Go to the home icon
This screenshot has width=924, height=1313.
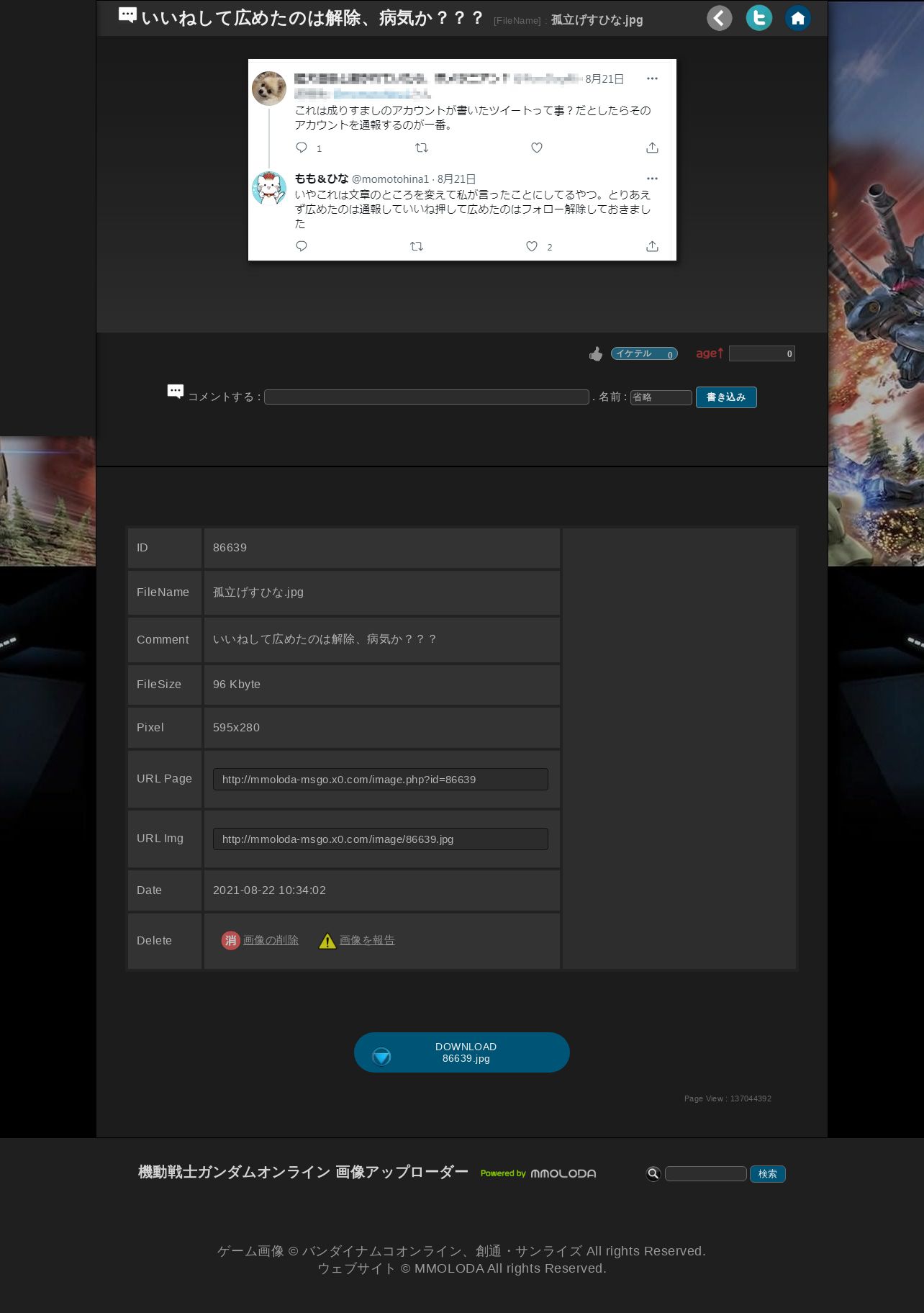[x=797, y=18]
